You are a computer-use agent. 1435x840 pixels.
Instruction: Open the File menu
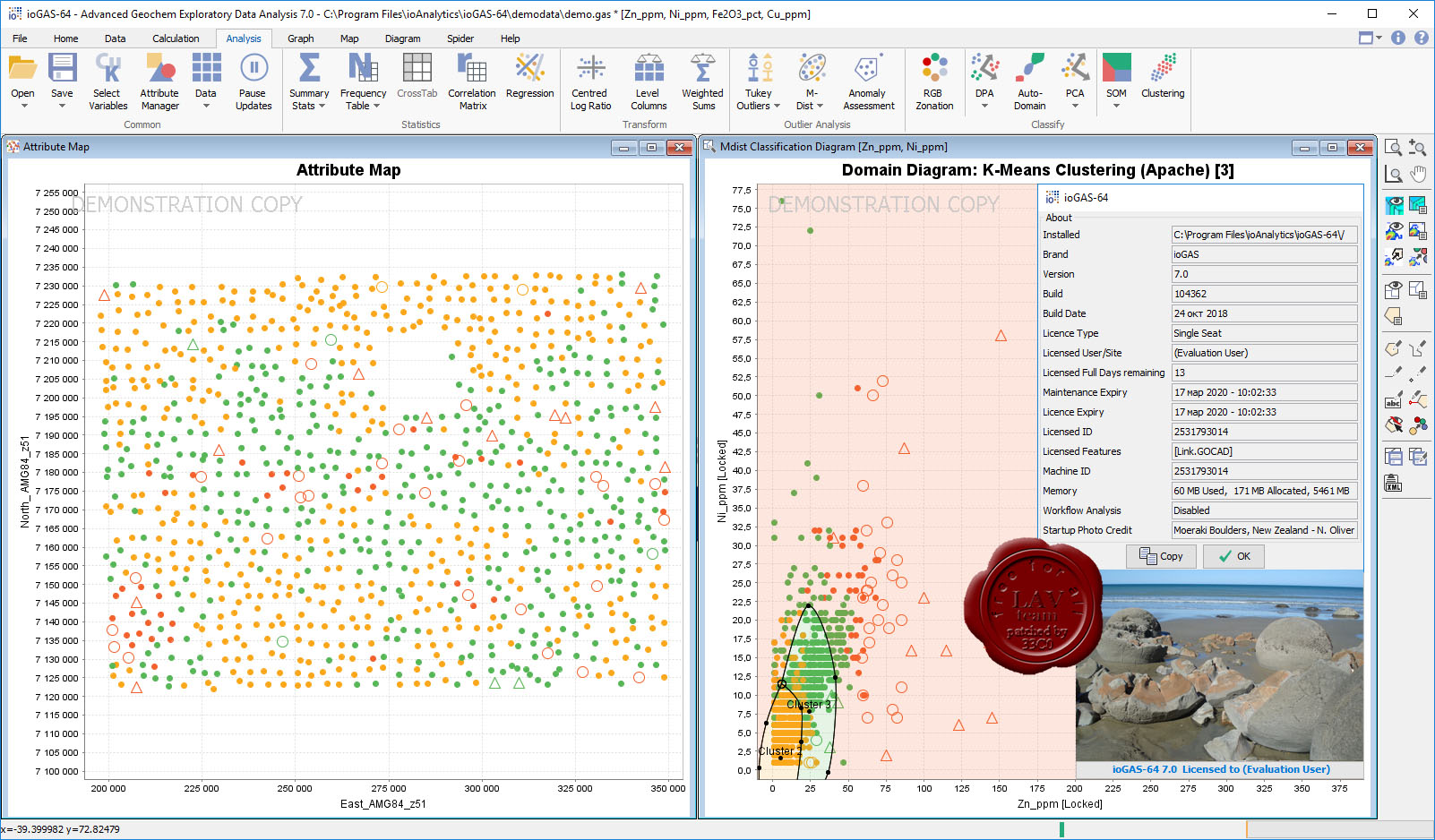[20, 39]
